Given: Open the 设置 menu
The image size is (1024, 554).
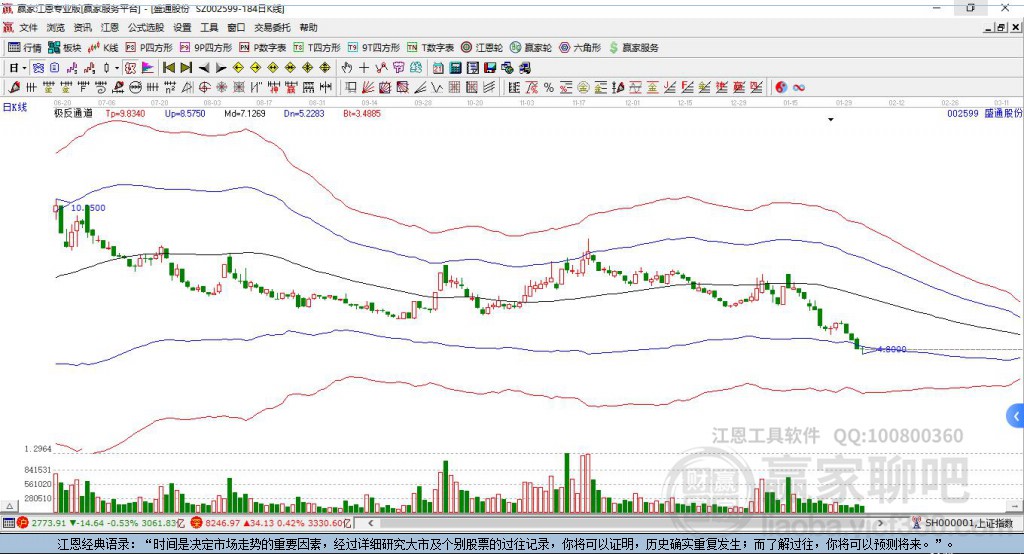Looking at the screenshot, I should (x=182, y=27).
